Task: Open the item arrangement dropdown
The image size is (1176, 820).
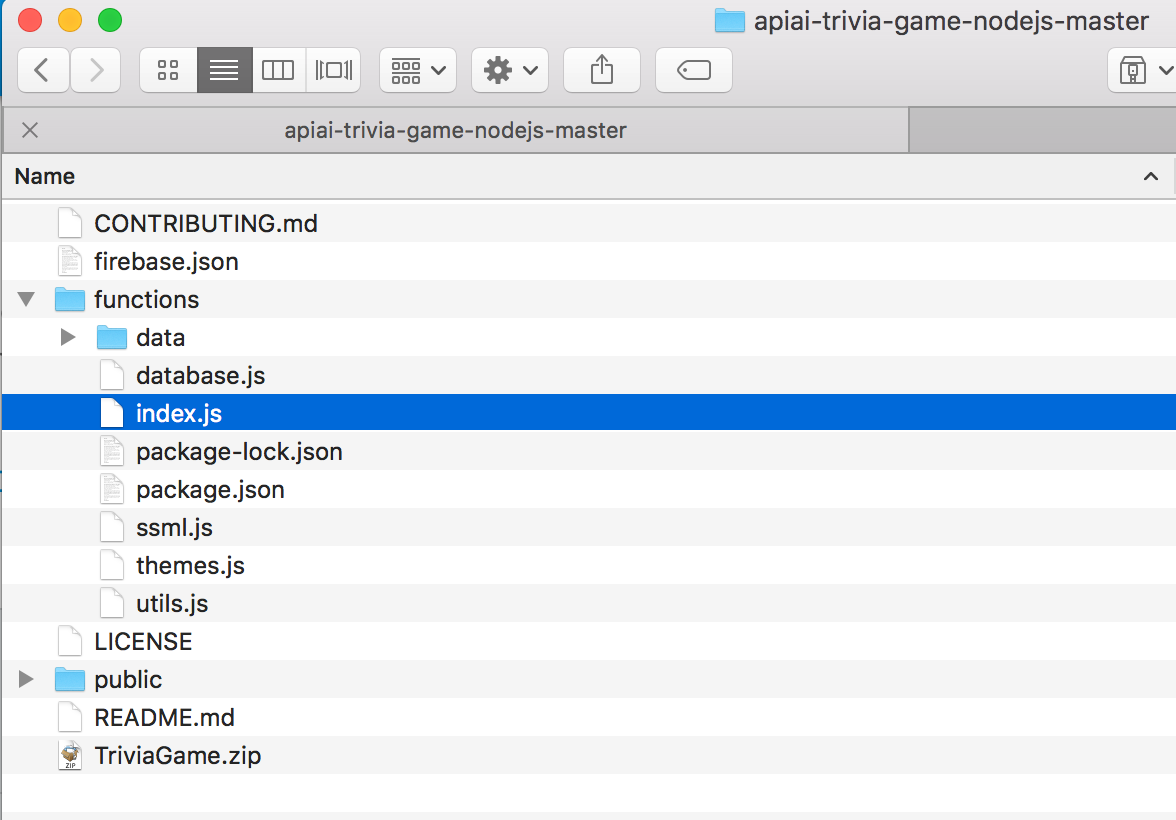Action: coord(418,71)
